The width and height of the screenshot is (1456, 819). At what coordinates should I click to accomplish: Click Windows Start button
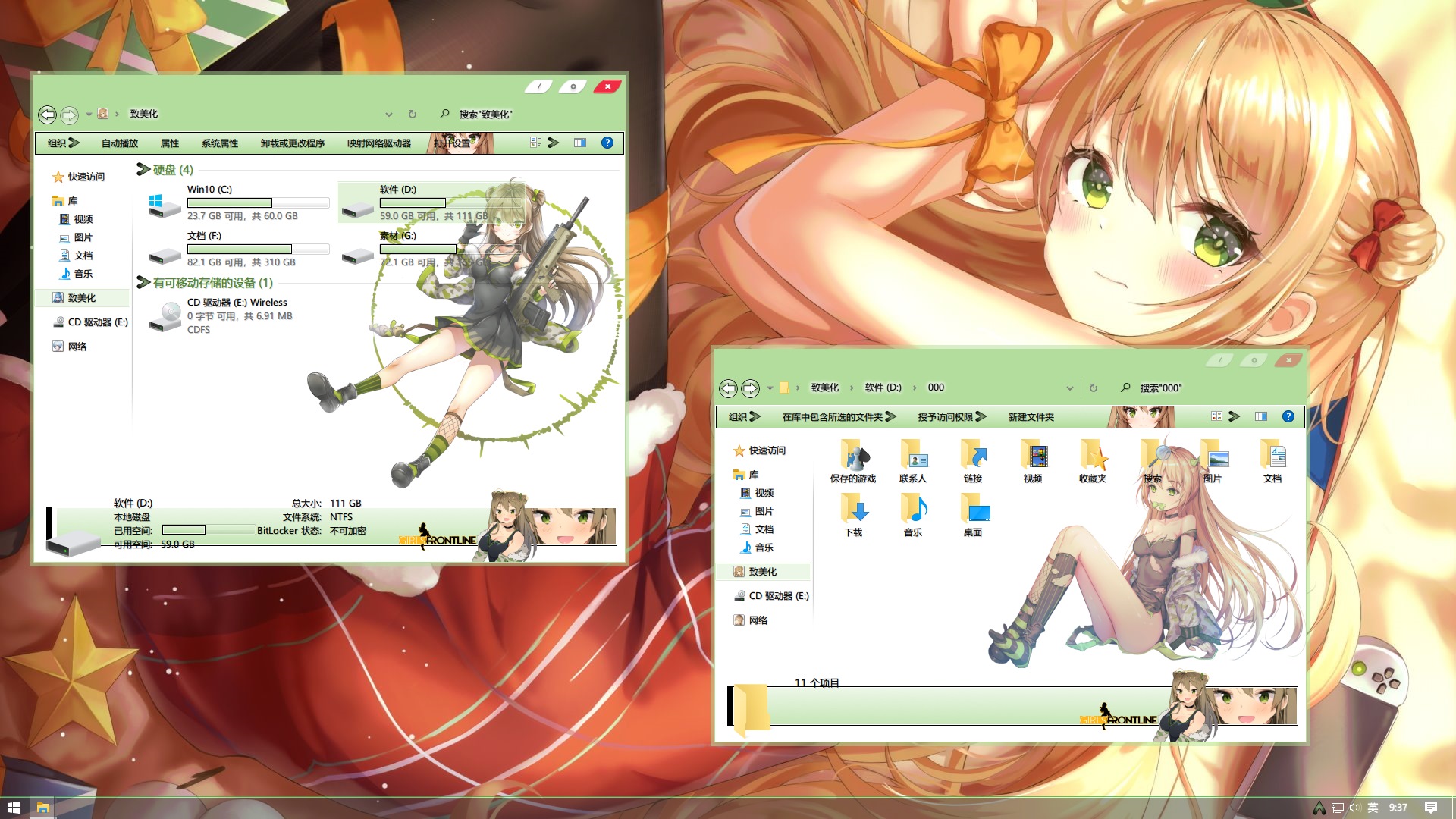(x=14, y=808)
